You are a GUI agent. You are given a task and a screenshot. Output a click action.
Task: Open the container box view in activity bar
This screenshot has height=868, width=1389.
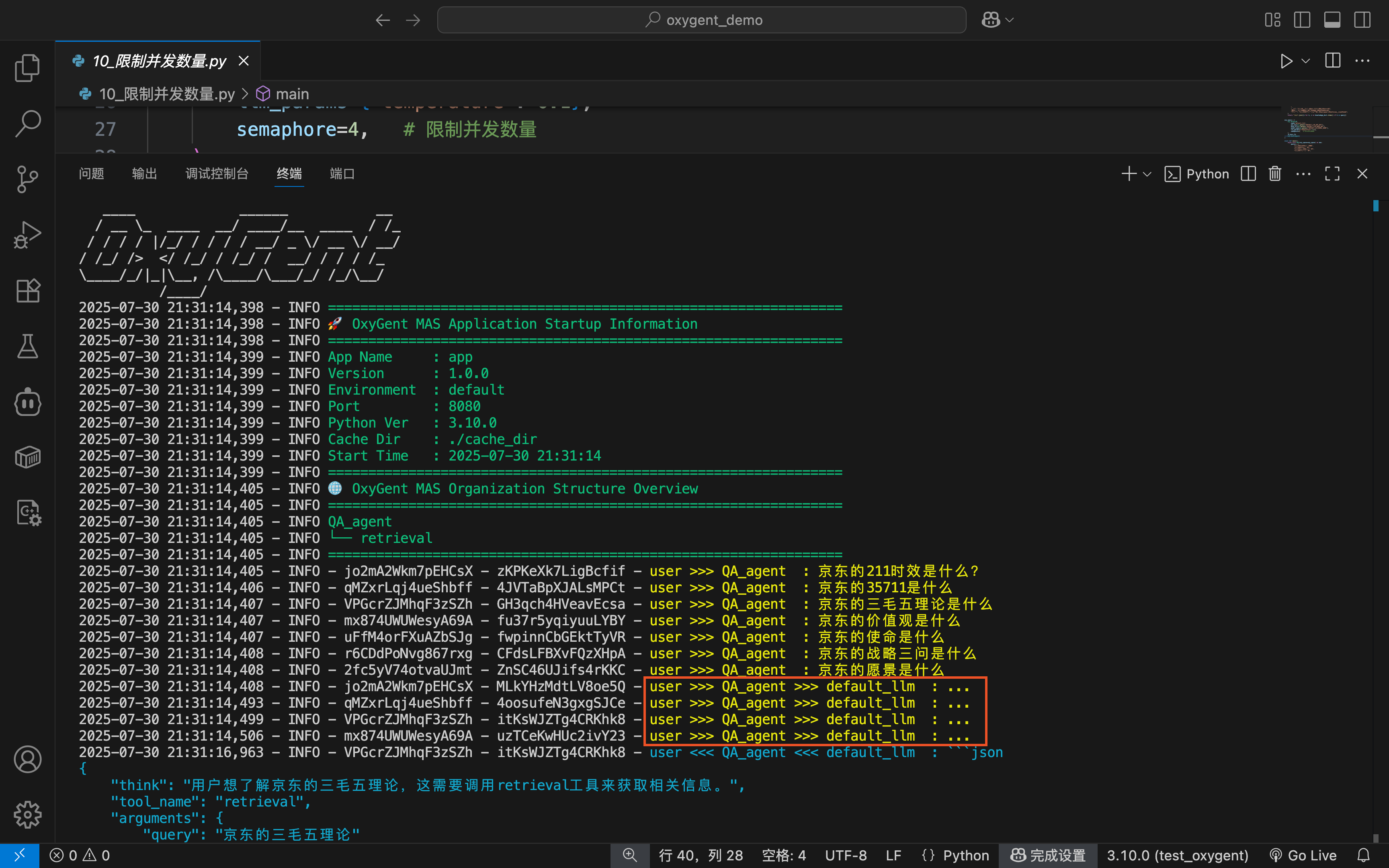coord(27,458)
